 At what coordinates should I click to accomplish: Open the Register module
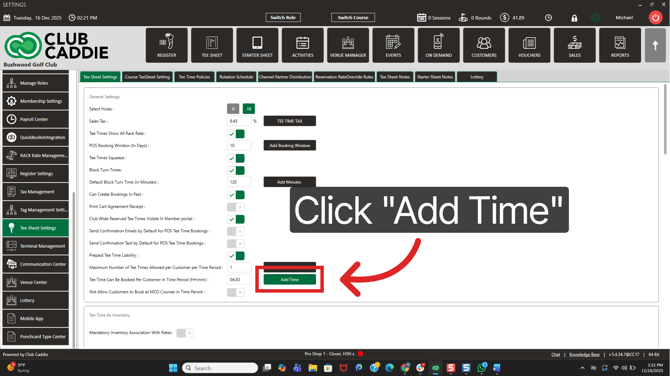[x=167, y=45]
